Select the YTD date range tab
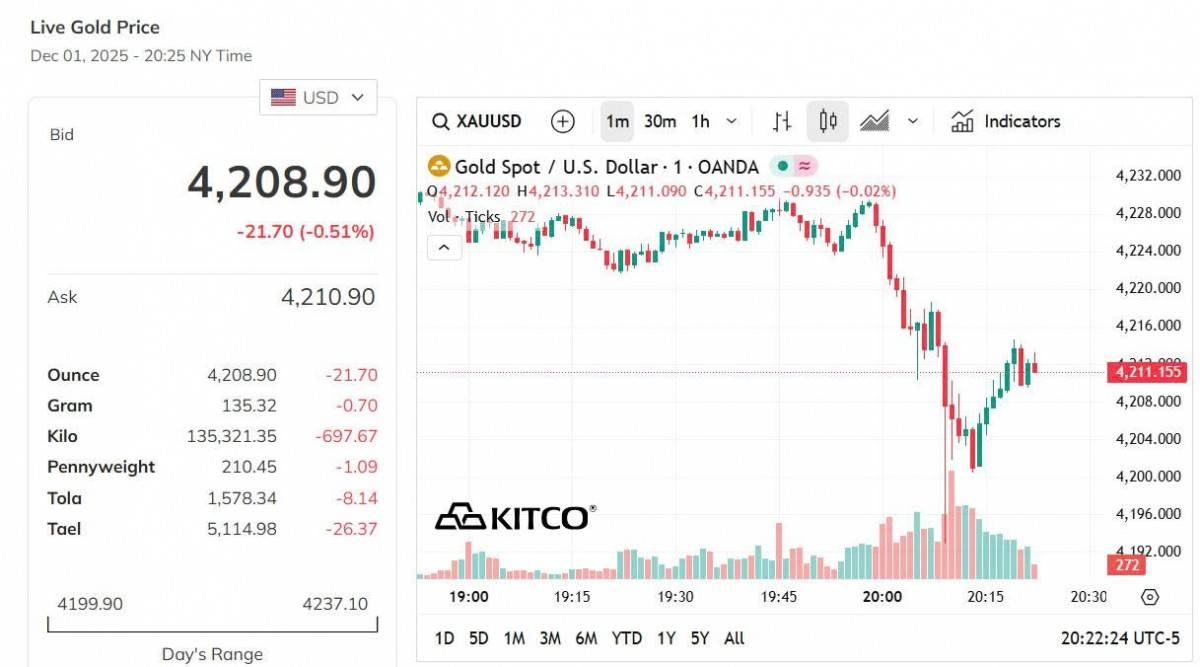 tap(627, 638)
